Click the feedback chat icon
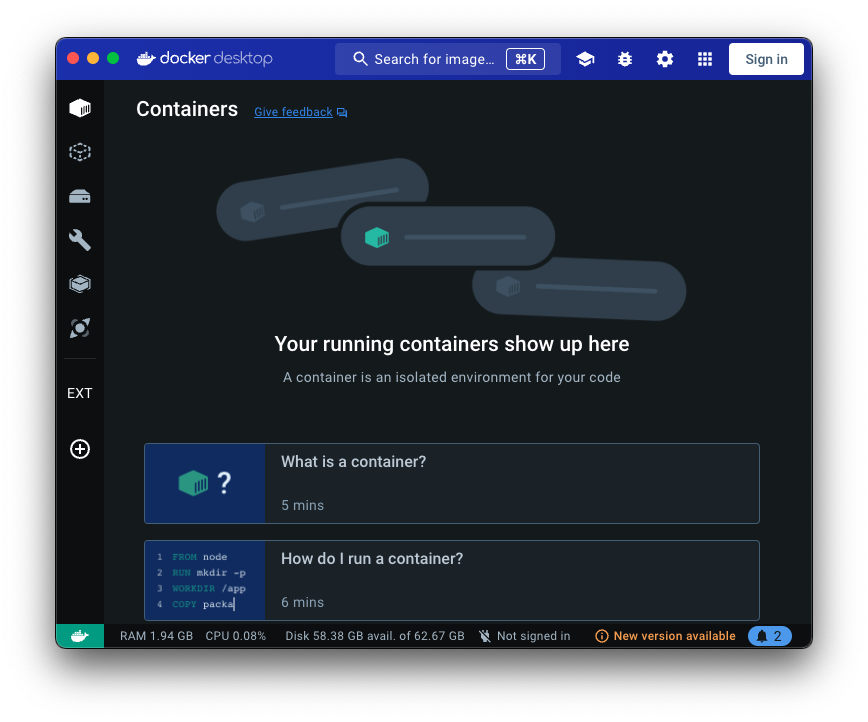868x722 pixels. pyautogui.click(x=342, y=112)
